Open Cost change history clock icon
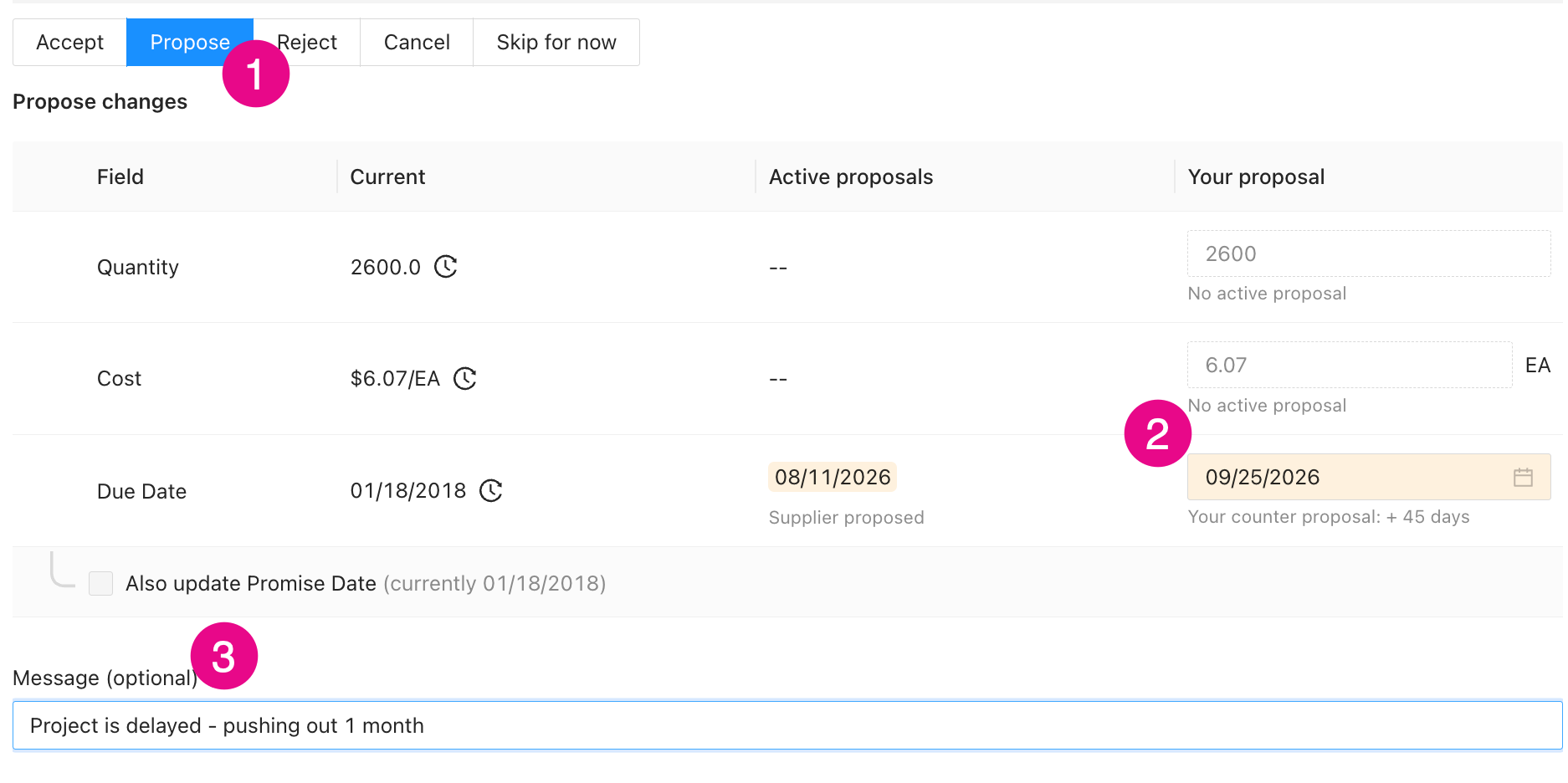 tap(464, 379)
